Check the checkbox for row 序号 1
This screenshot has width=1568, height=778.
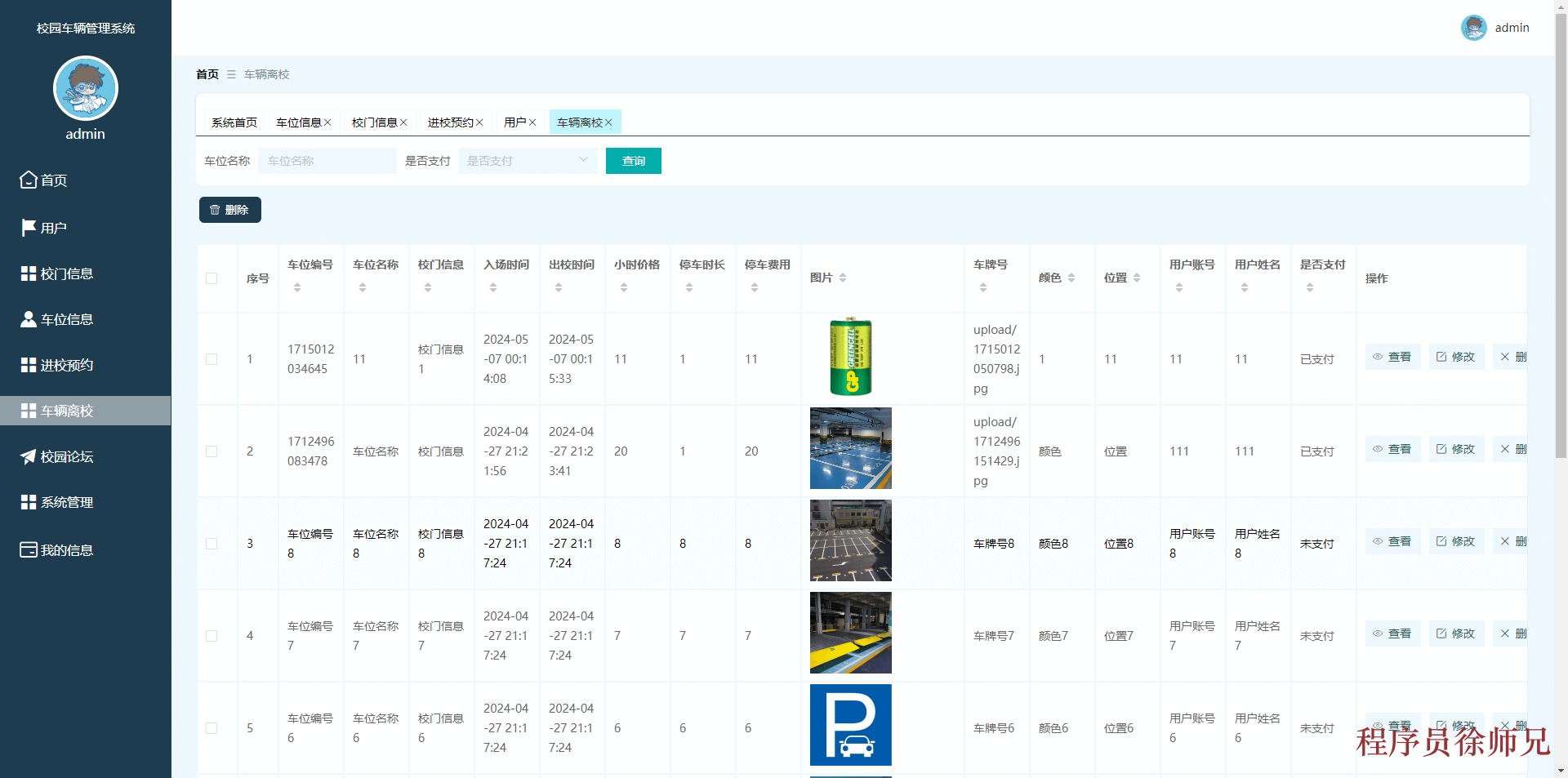[x=212, y=358]
